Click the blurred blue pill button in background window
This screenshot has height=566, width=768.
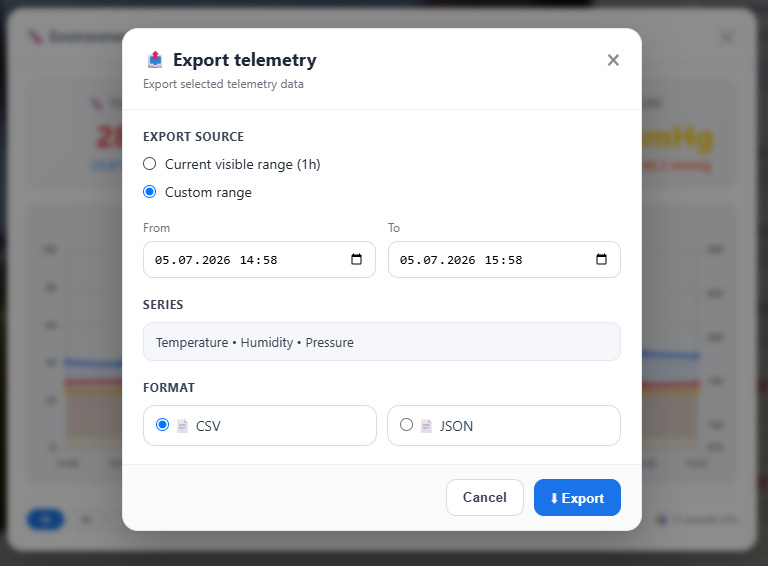point(45,519)
